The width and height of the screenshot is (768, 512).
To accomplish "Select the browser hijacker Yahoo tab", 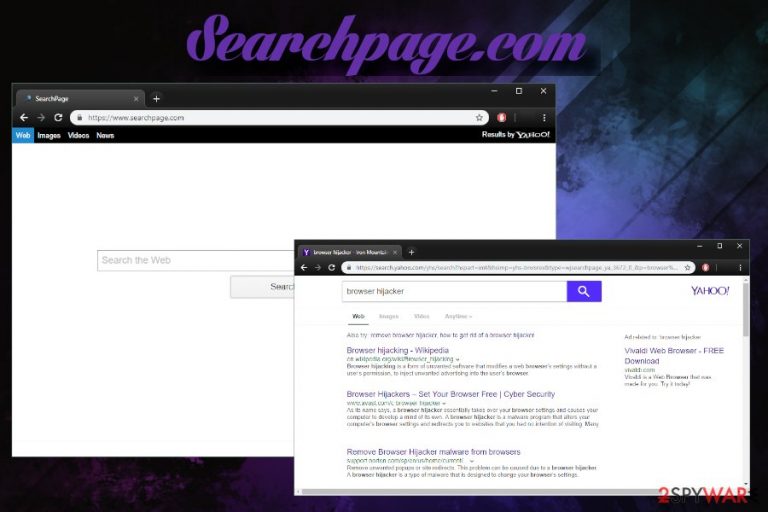I will 350,252.
